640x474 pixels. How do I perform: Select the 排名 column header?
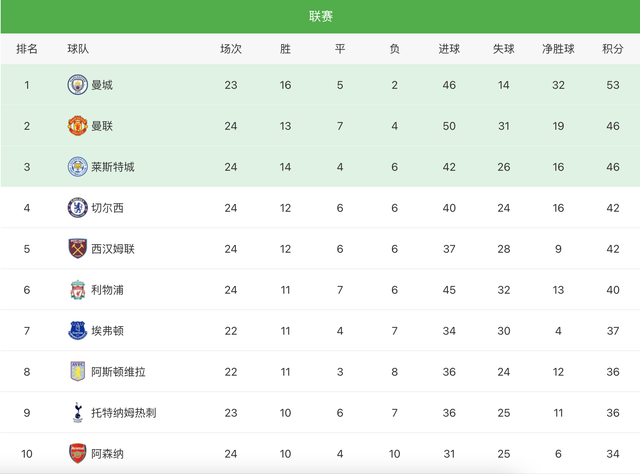point(27,49)
